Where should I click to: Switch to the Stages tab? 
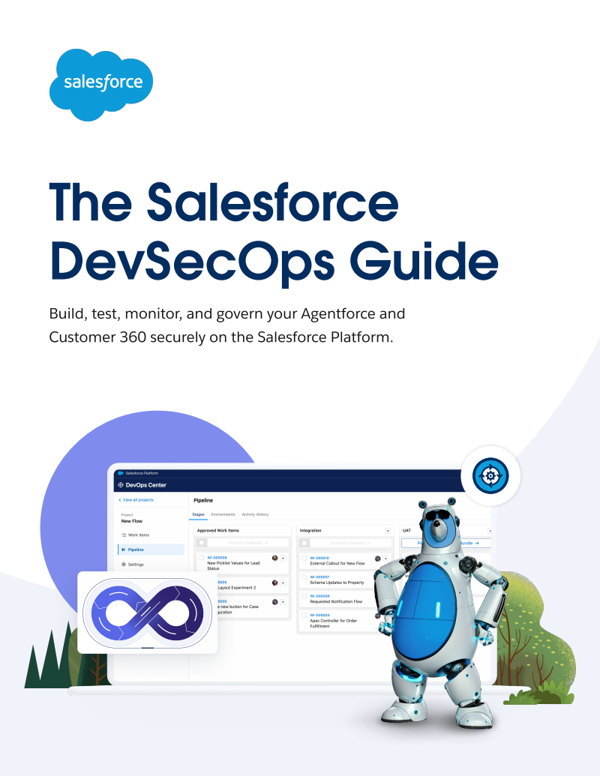[x=198, y=514]
